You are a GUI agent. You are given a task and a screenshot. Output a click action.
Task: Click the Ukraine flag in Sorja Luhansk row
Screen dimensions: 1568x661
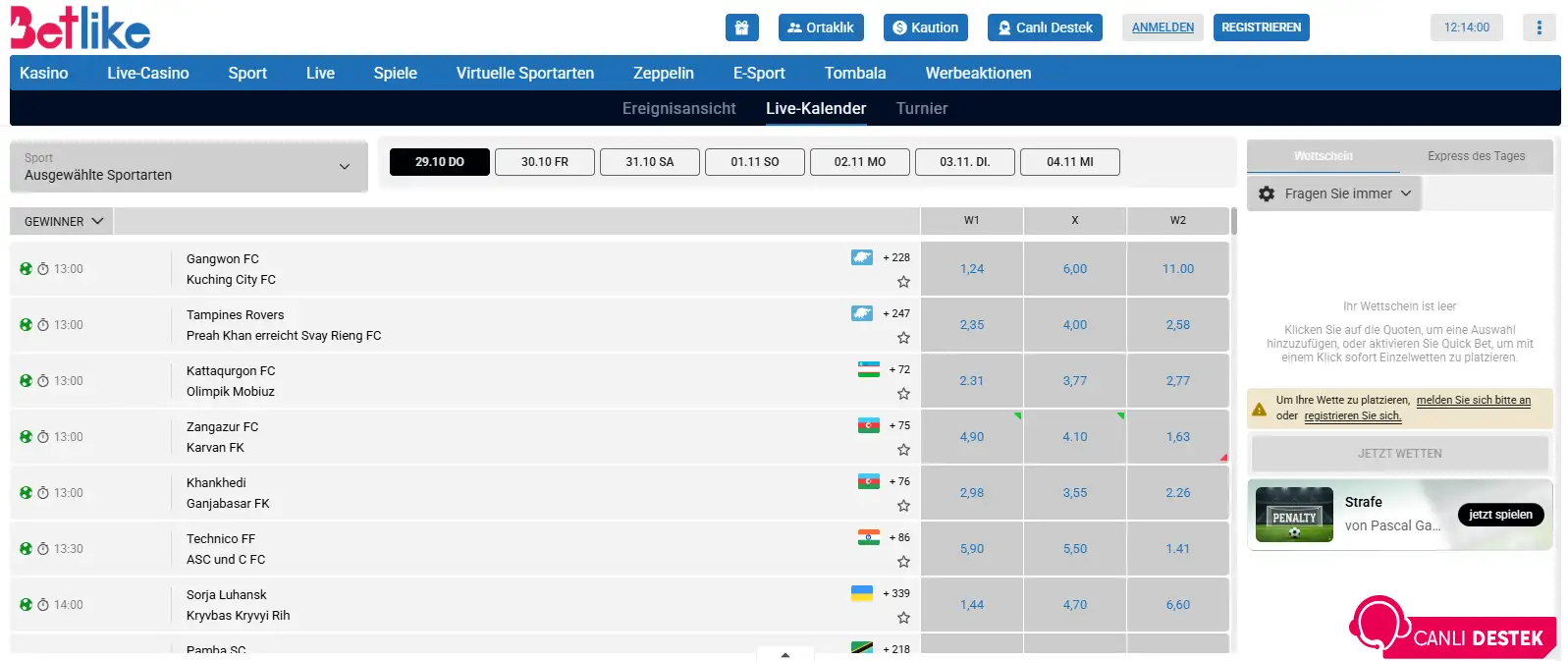(862, 593)
